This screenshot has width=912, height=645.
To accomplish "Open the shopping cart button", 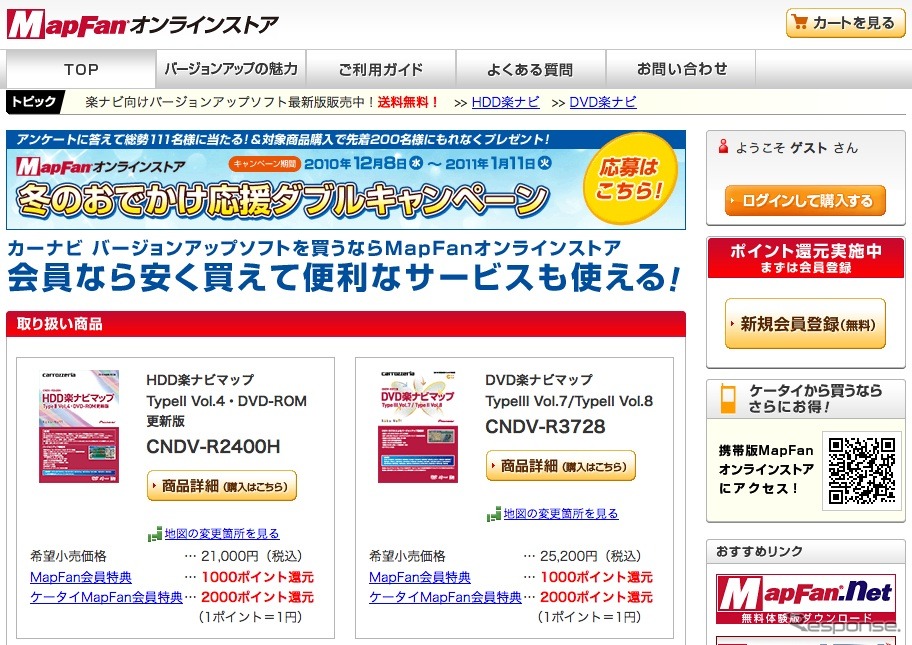I will (x=845, y=23).
